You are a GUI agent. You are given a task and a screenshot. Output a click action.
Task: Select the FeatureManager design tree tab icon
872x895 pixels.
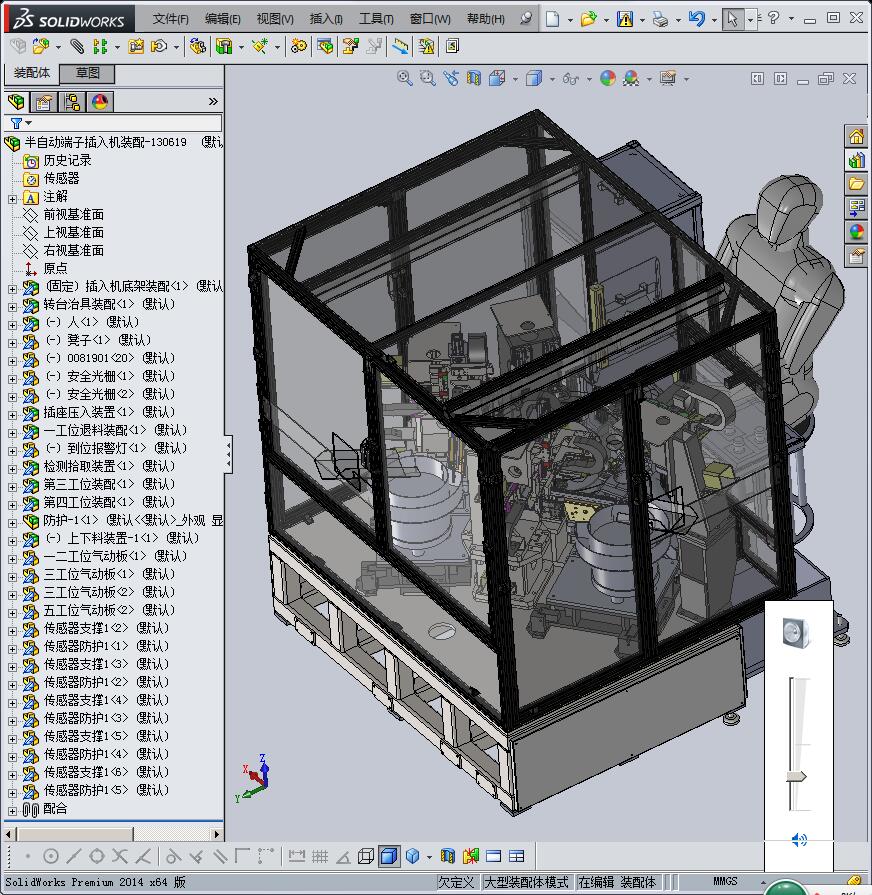pos(16,102)
